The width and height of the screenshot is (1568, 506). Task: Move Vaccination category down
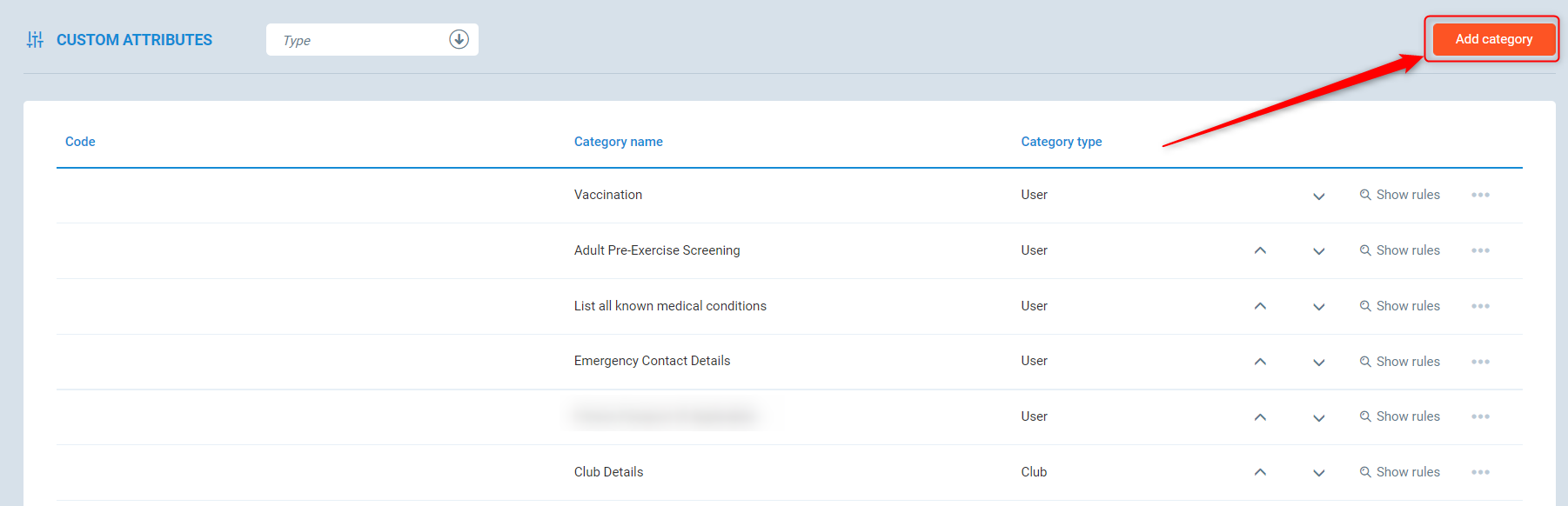[1318, 196]
